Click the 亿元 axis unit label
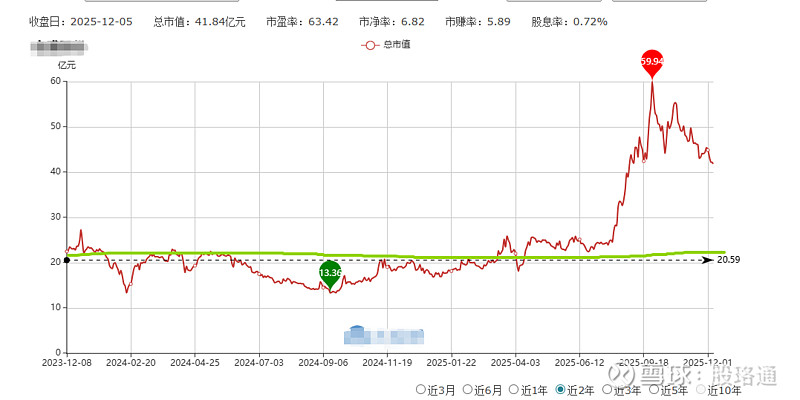This screenshot has width=800, height=400. (x=66, y=65)
